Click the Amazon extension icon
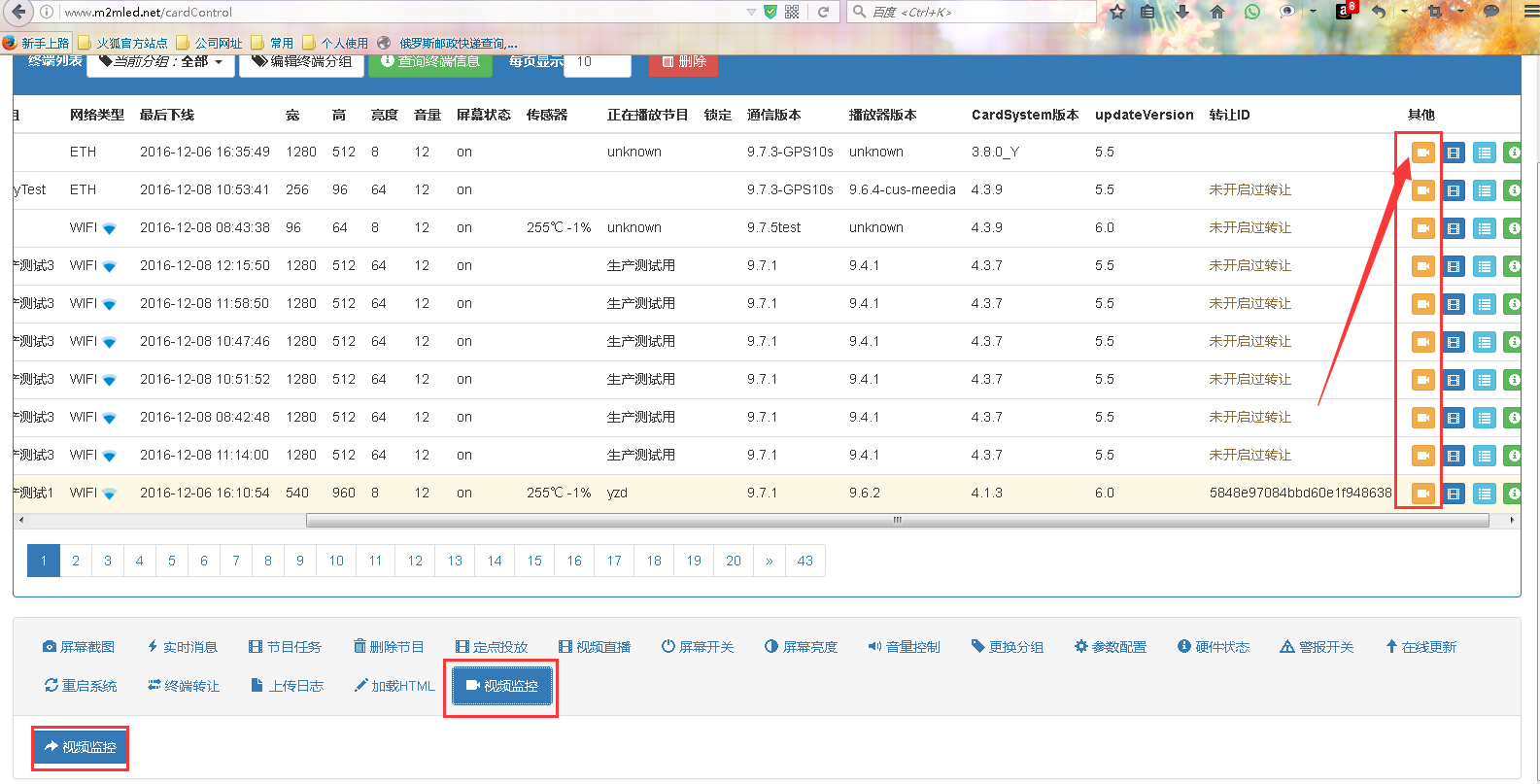The width and height of the screenshot is (1540, 784). coord(1345,12)
